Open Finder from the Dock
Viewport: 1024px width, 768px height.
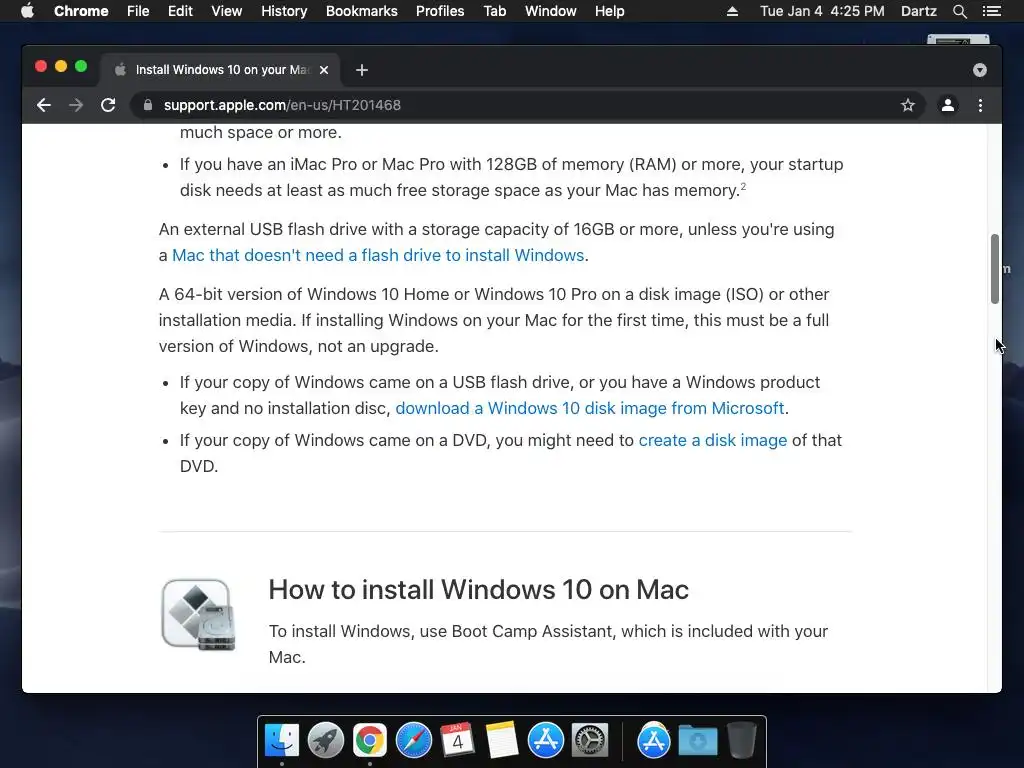pos(281,741)
